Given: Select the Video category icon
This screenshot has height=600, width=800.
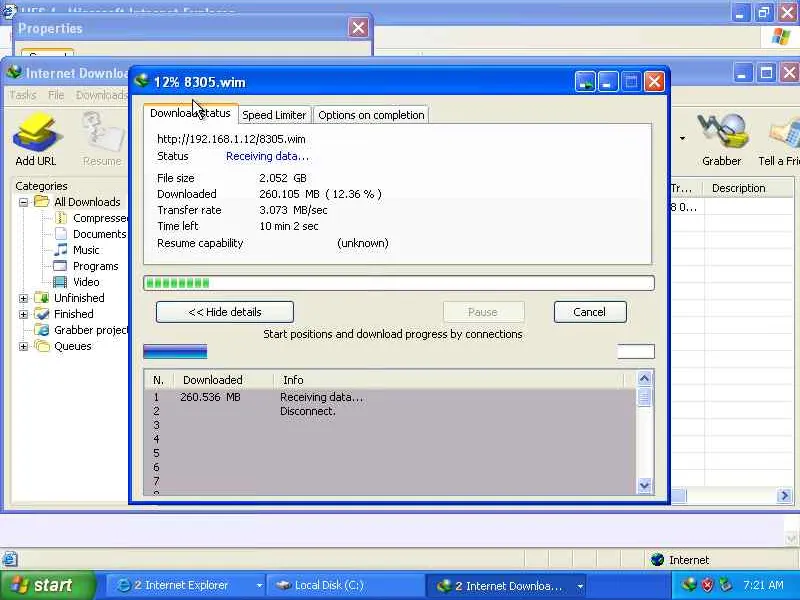Looking at the screenshot, I should [x=61, y=282].
